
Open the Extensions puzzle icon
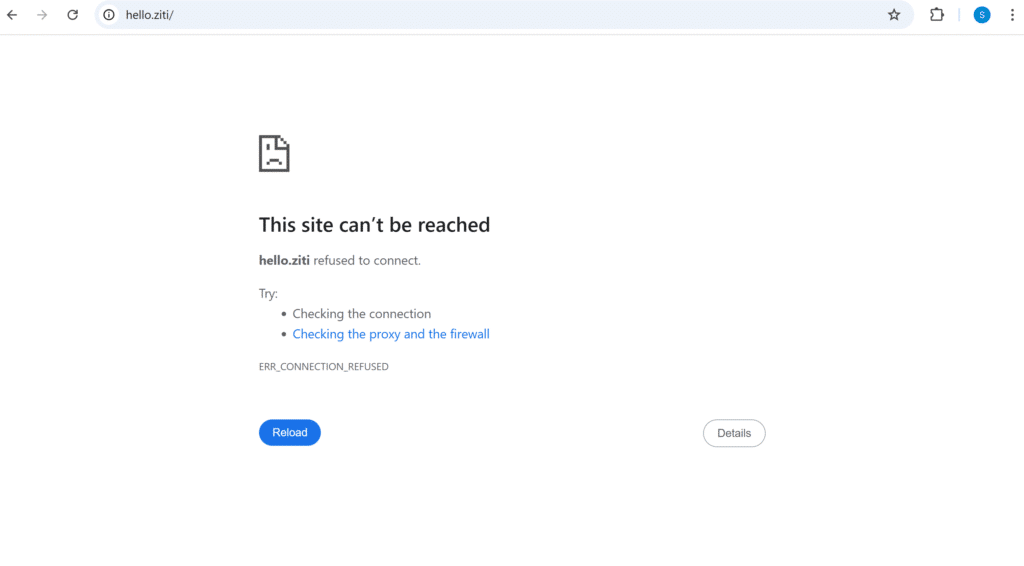click(x=937, y=15)
